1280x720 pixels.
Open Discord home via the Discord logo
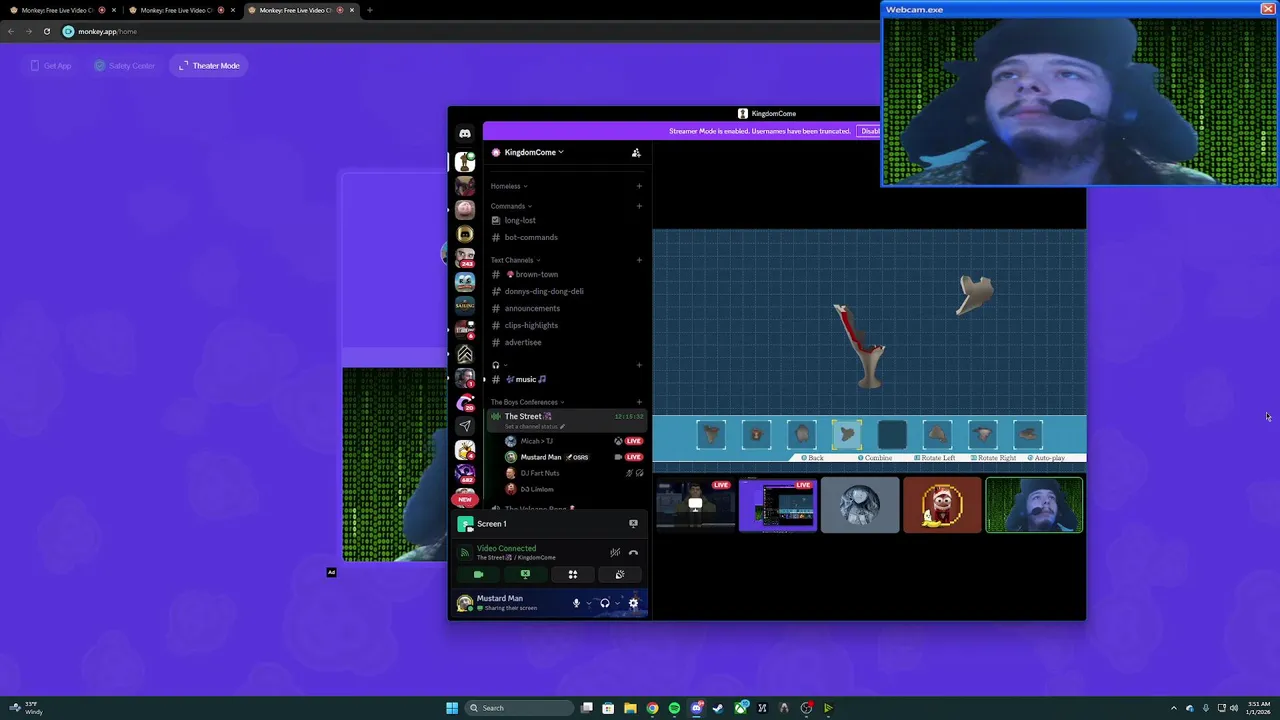pyautogui.click(x=465, y=134)
